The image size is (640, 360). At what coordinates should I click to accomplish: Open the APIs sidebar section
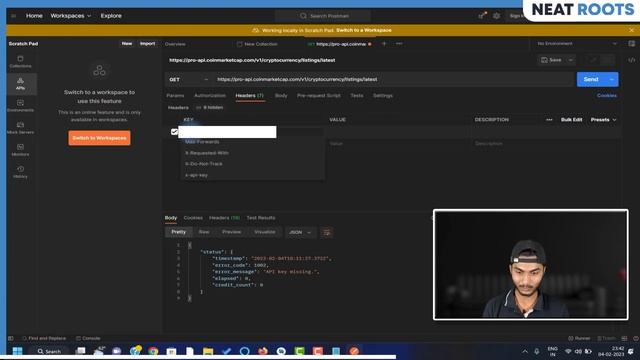[x=20, y=84]
